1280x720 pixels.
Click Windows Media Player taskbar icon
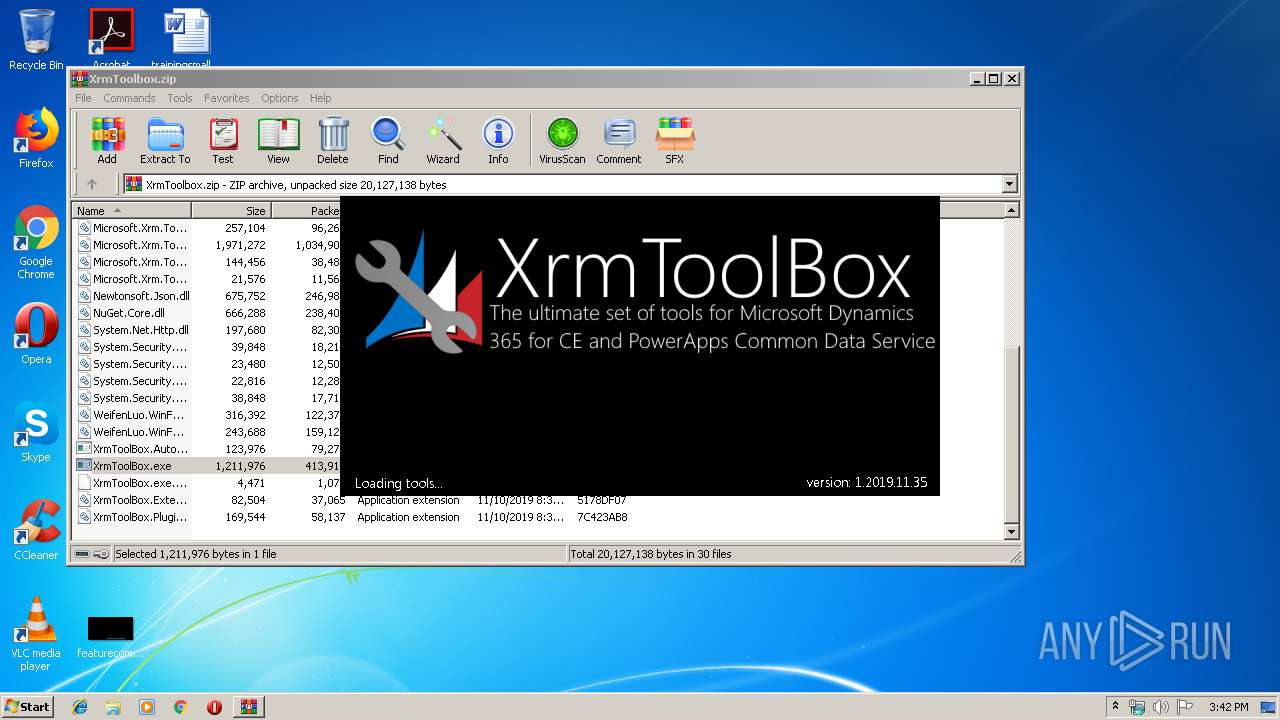click(x=147, y=707)
